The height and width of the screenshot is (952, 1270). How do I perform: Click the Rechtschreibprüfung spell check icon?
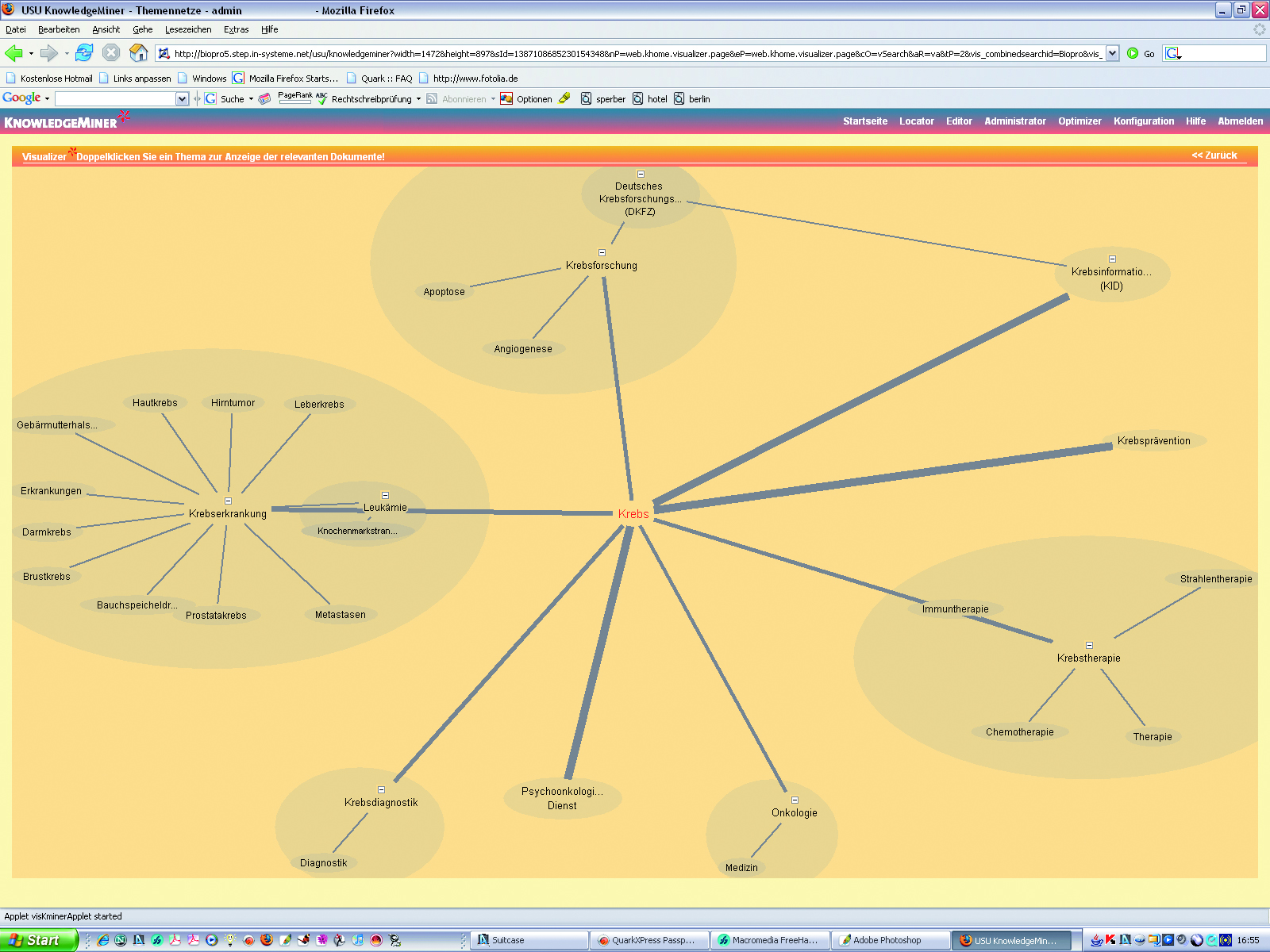[321, 98]
